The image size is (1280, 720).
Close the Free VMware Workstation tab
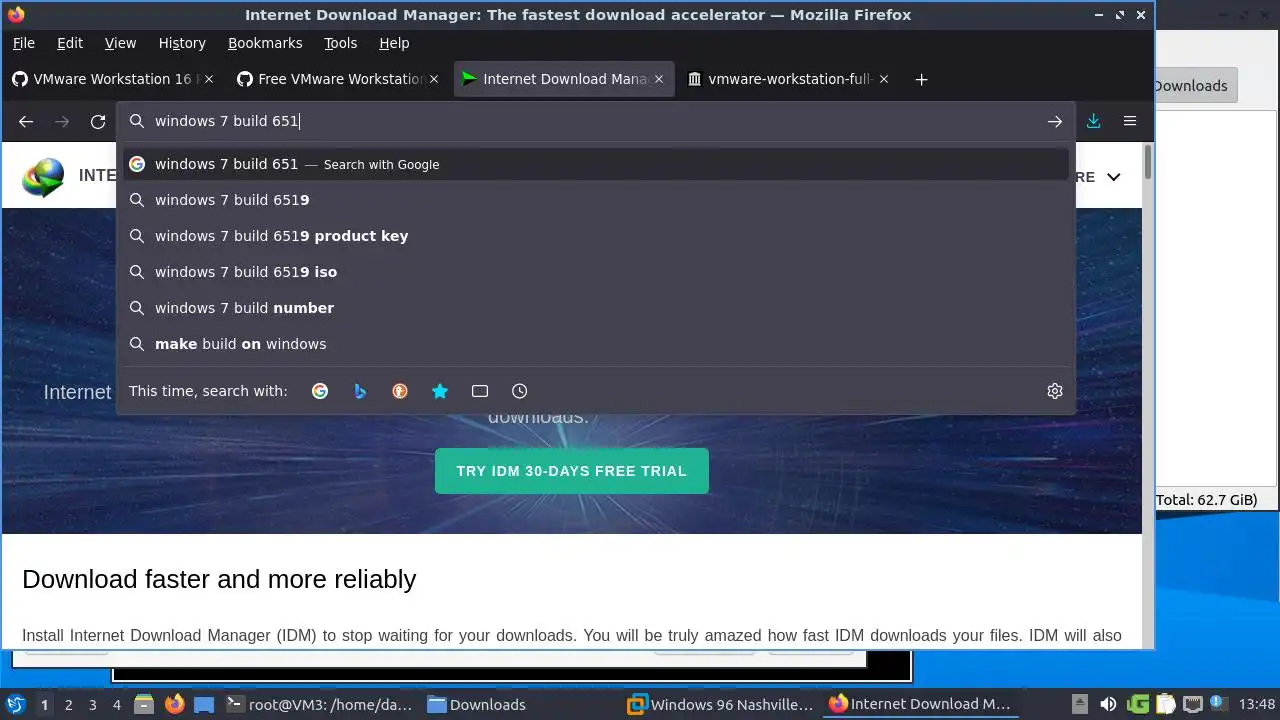pos(434,79)
